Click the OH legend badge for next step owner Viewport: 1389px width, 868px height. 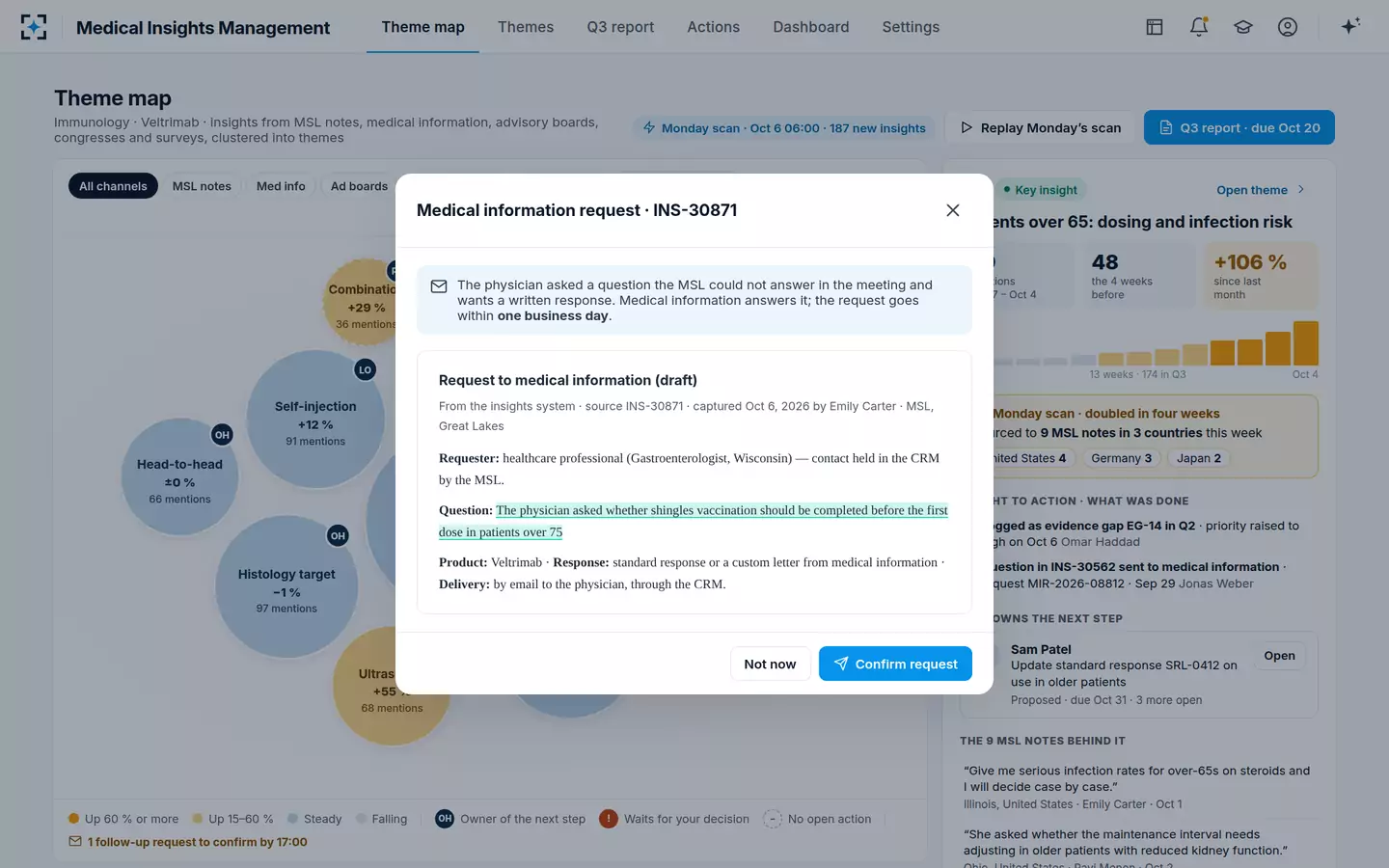pyautogui.click(x=445, y=819)
